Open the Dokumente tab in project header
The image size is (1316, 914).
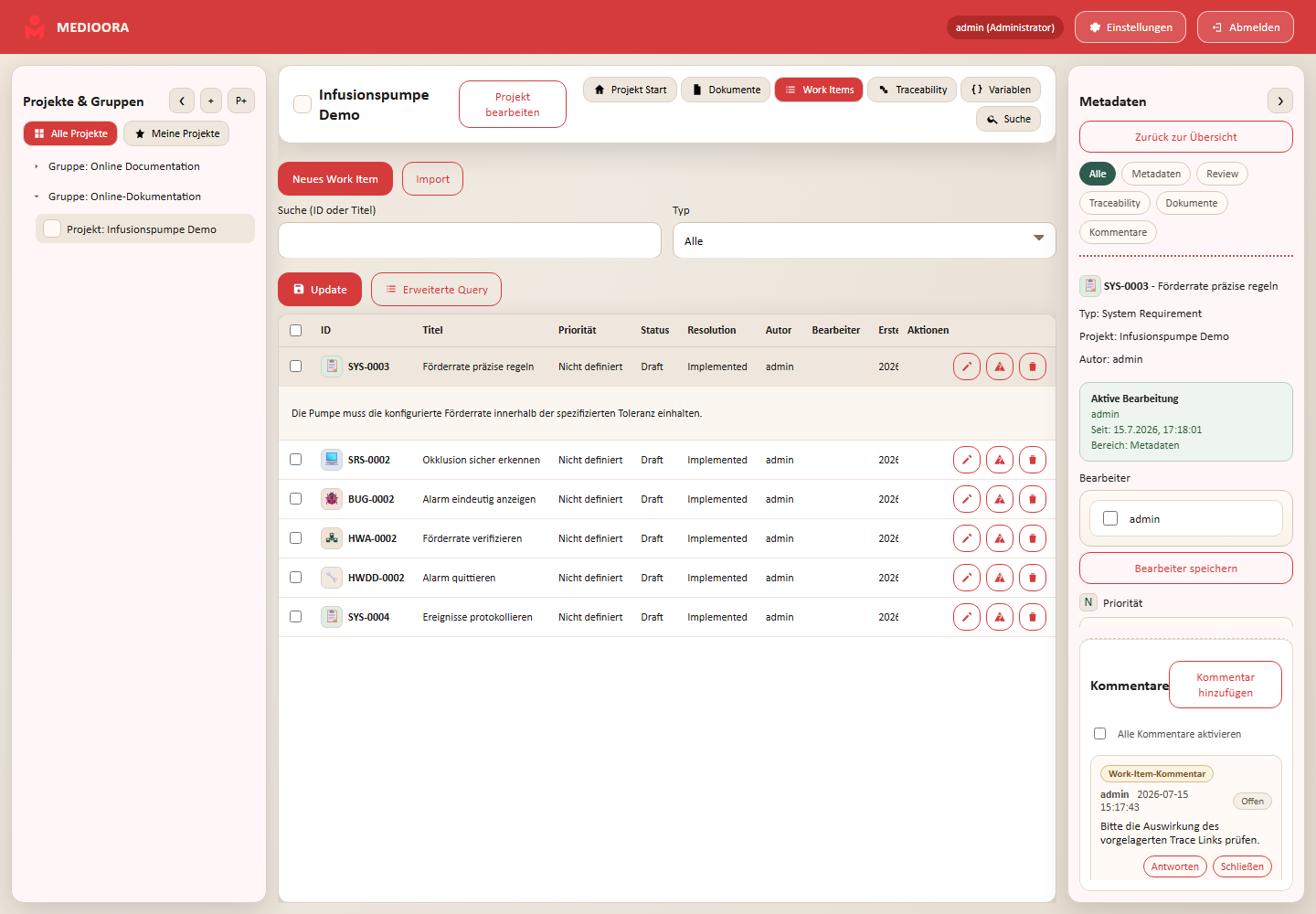coord(726,90)
